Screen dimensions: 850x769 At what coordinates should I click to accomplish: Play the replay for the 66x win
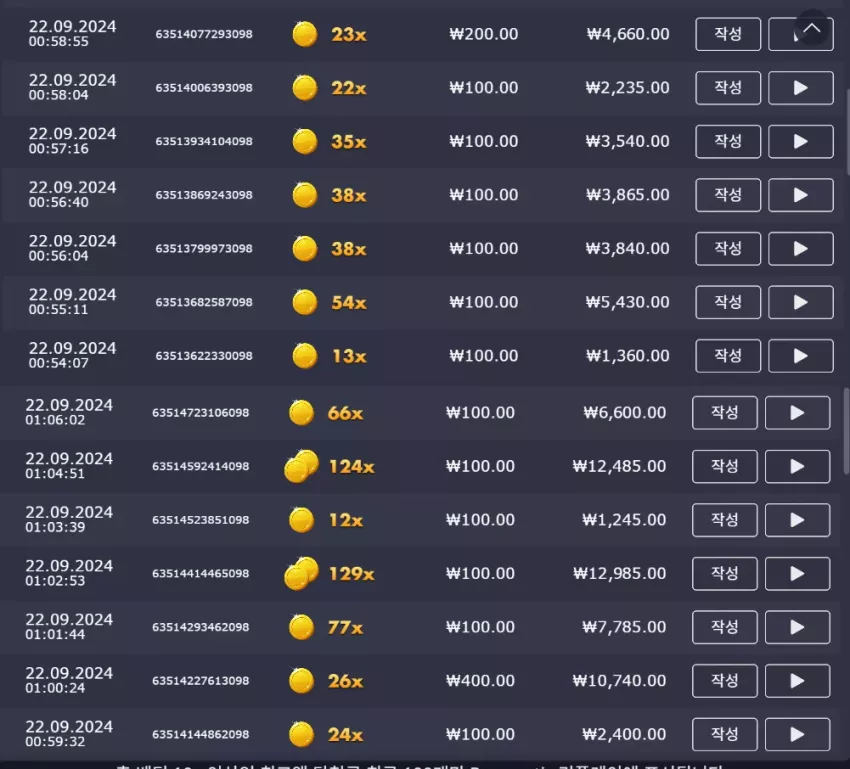(x=797, y=413)
